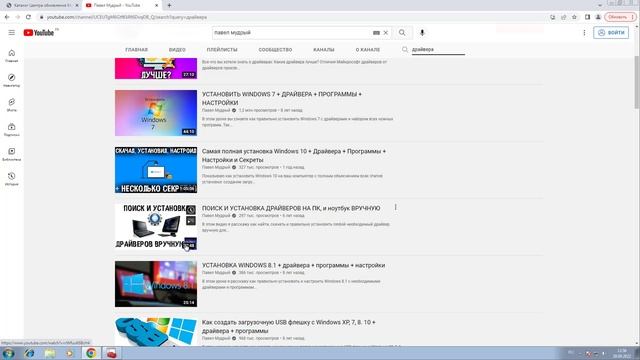
Task: Click the Windows 10 install video thumbnail
Action: 156,170
